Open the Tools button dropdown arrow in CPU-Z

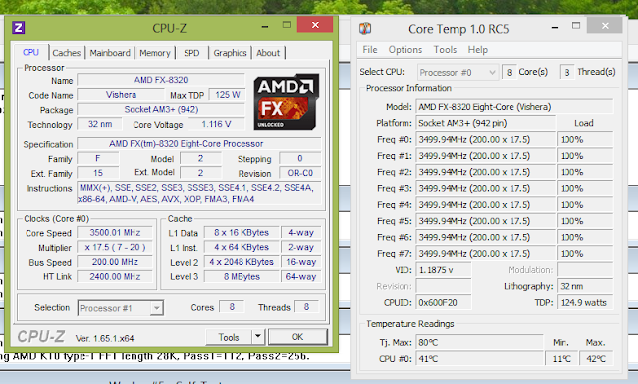258,336
